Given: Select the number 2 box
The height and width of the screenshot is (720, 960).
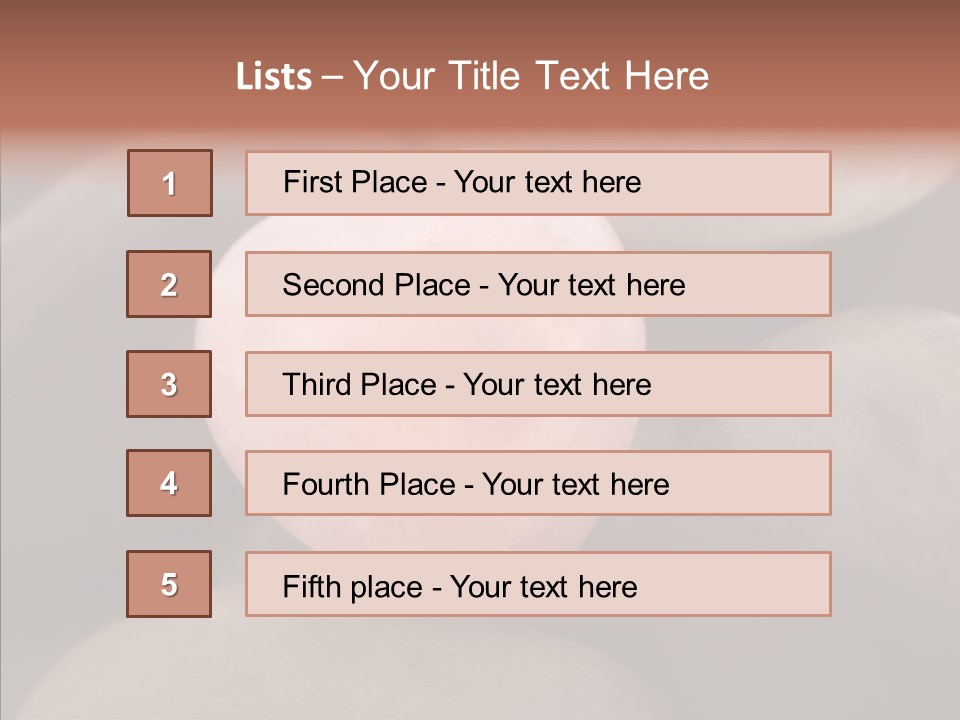Looking at the screenshot, I should tap(169, 284).
